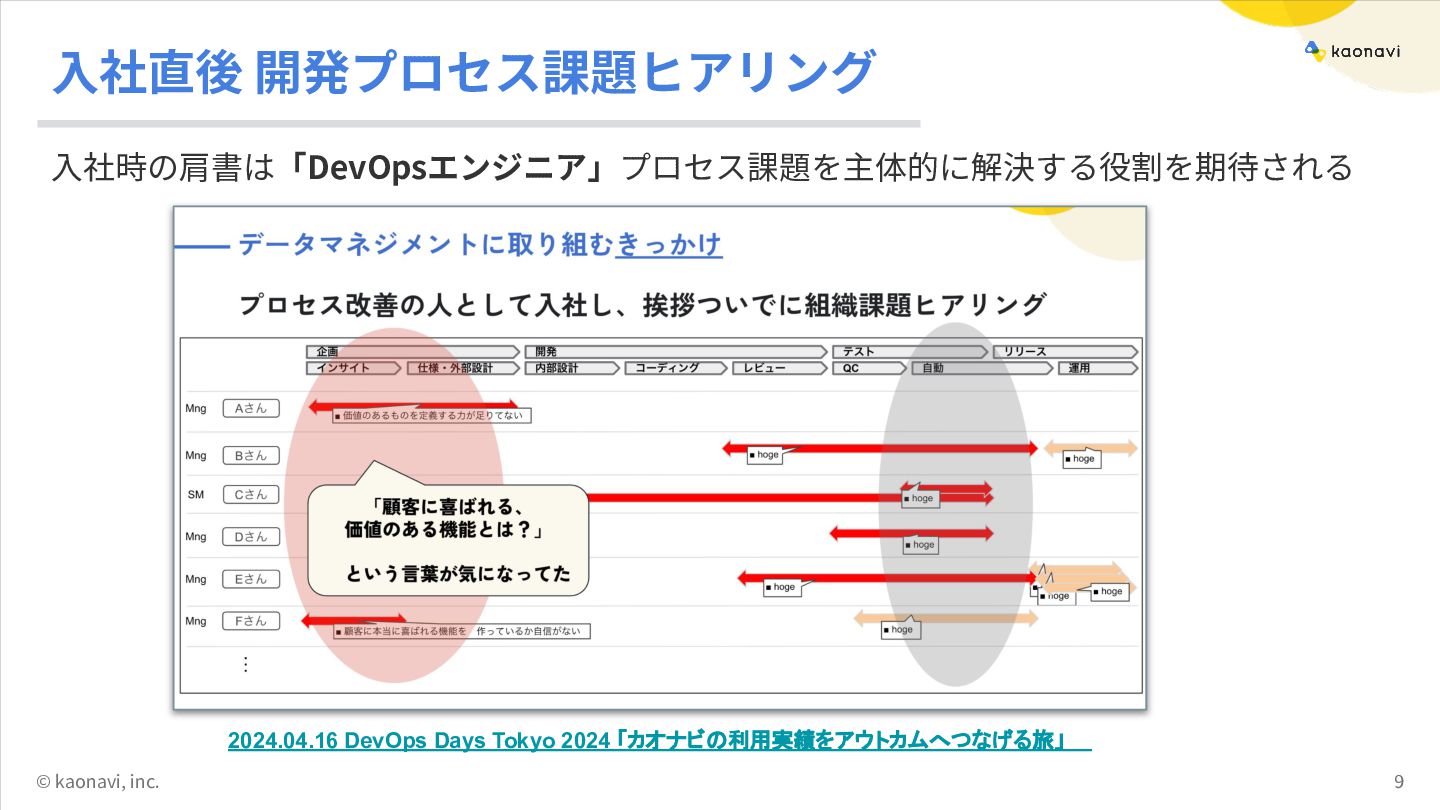This screenshot has height=810, width=1440.
Task: Click the Mng label beside Eさん
Action: 197,579
